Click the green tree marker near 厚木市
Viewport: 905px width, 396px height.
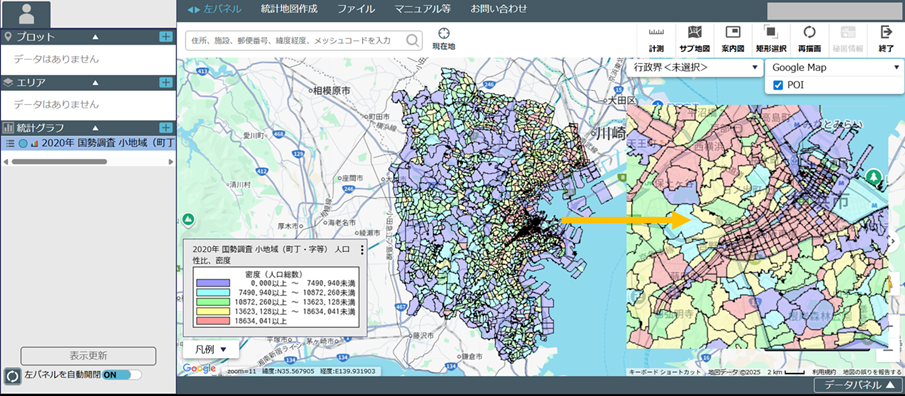187,219
